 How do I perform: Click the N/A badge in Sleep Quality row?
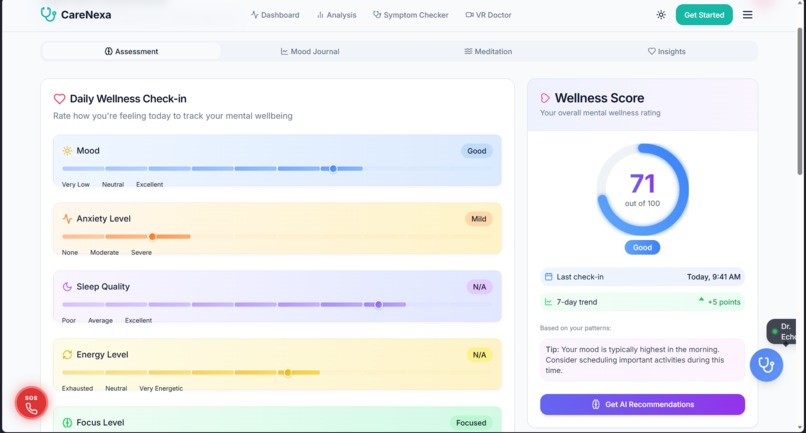tap(479, 286)
